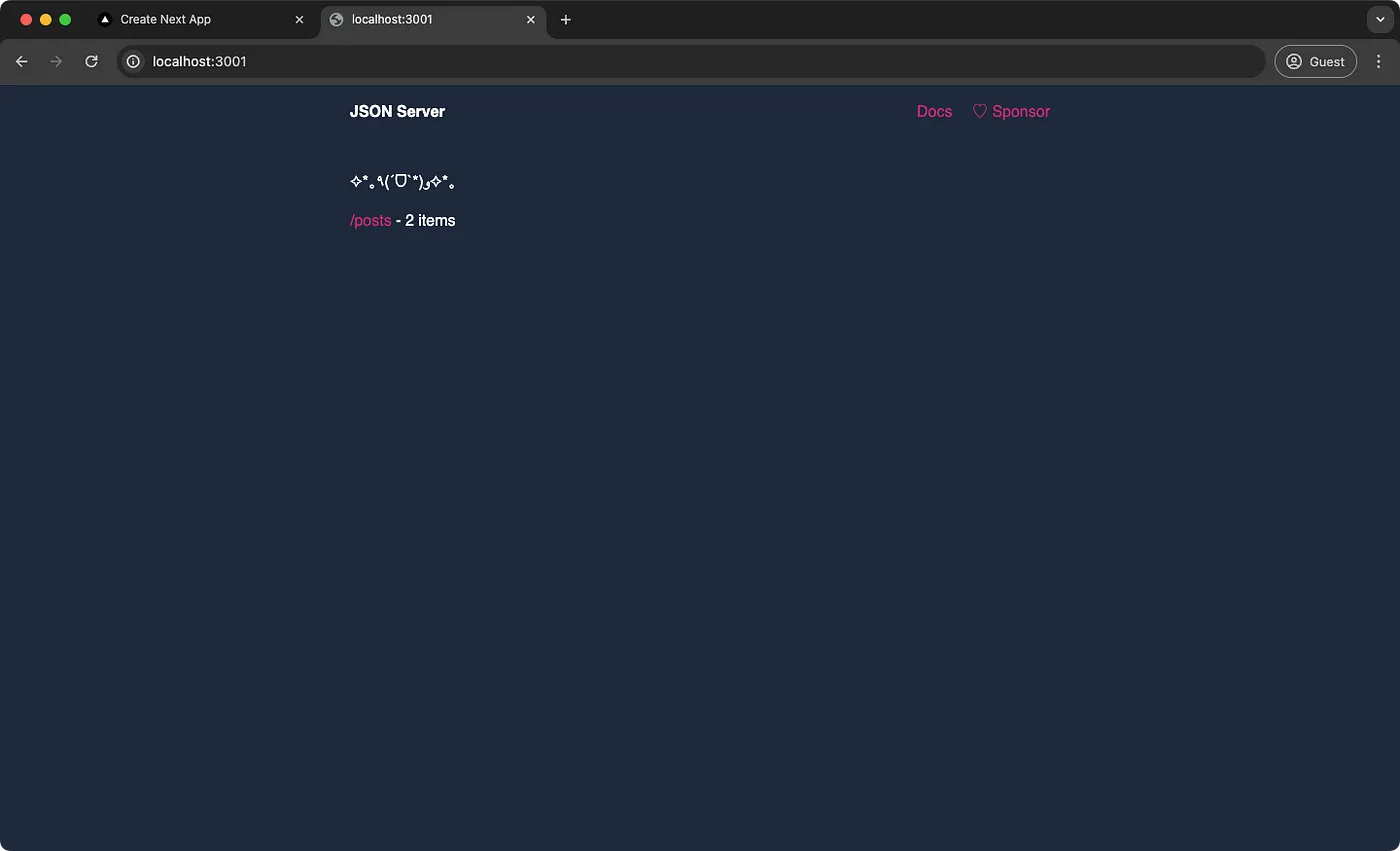Open the Sponsor link

click(x=1020, y=111)
